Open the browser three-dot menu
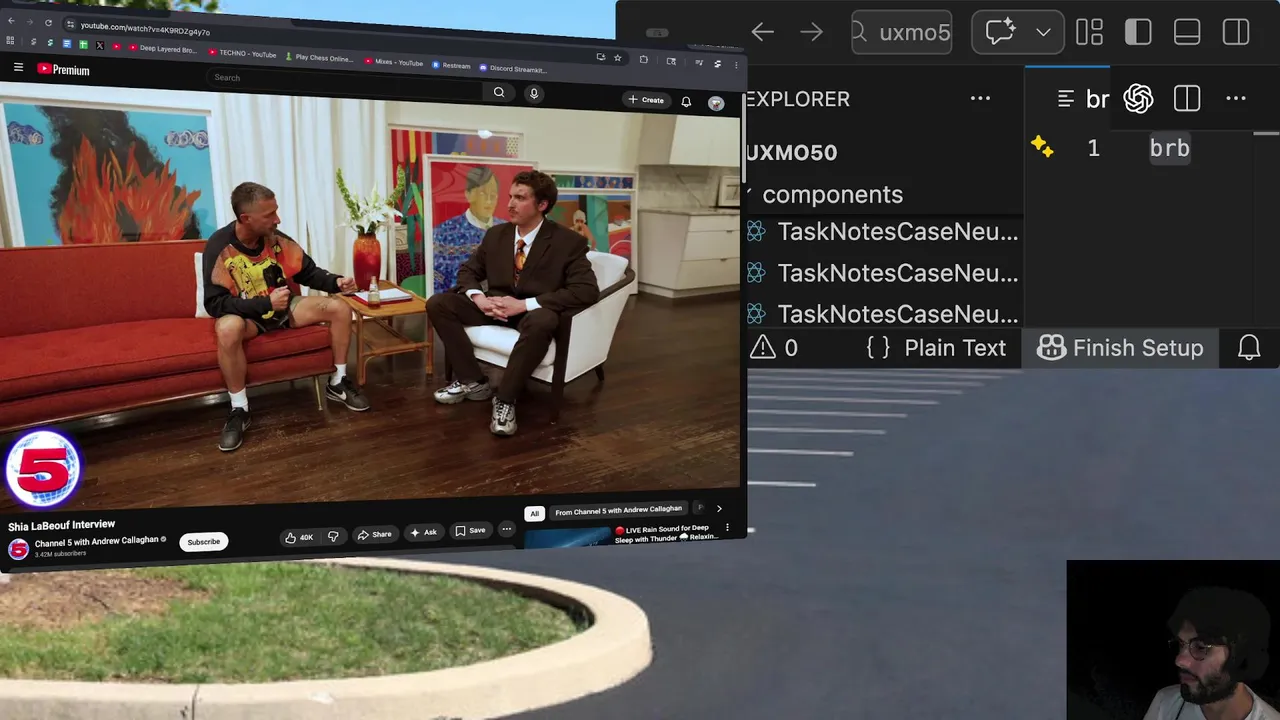The height and width of the screenshot is (720, 1280). (736, 65)
